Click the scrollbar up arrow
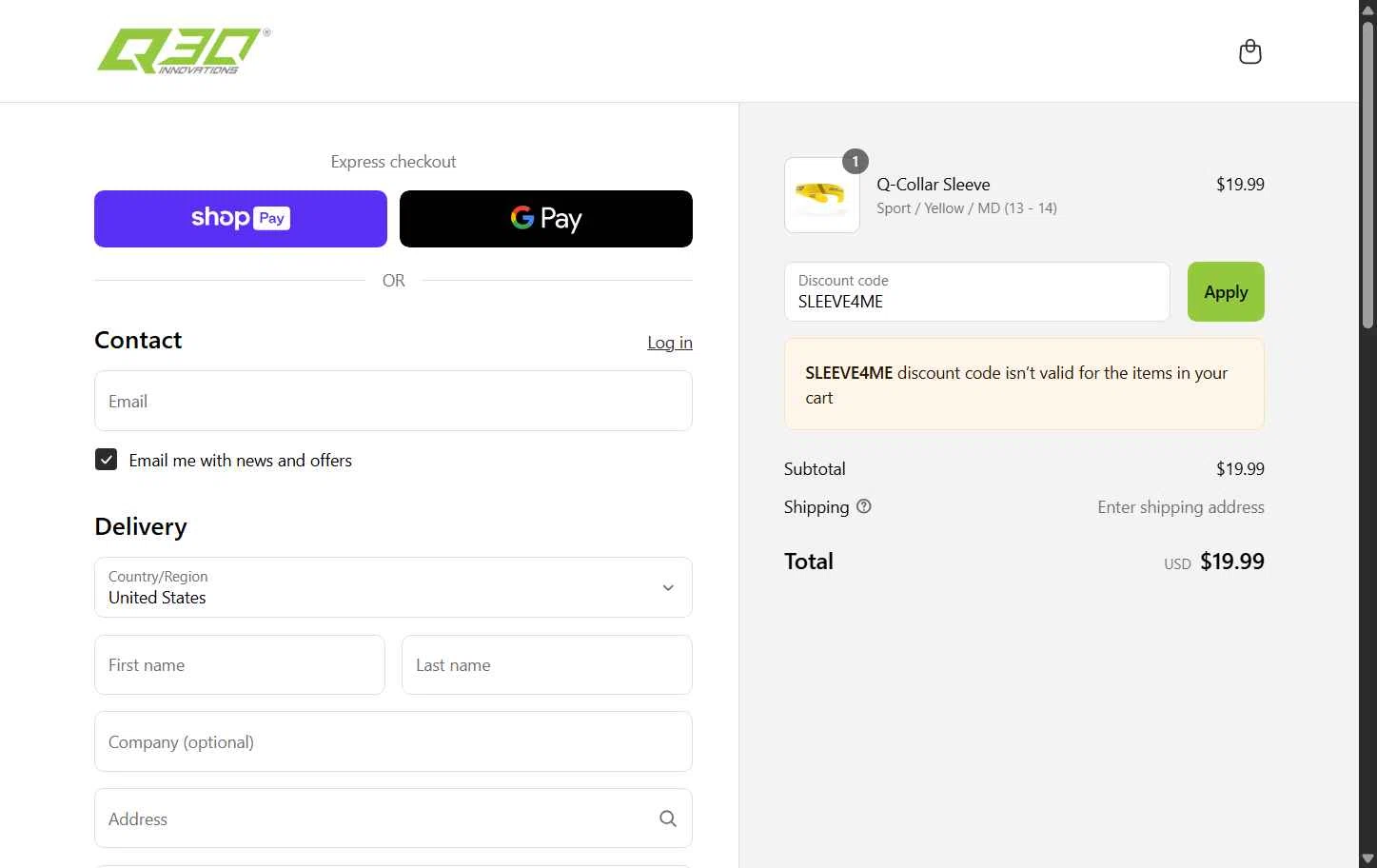Screen dimensions: 1377x868 [x=1367, y=9]
